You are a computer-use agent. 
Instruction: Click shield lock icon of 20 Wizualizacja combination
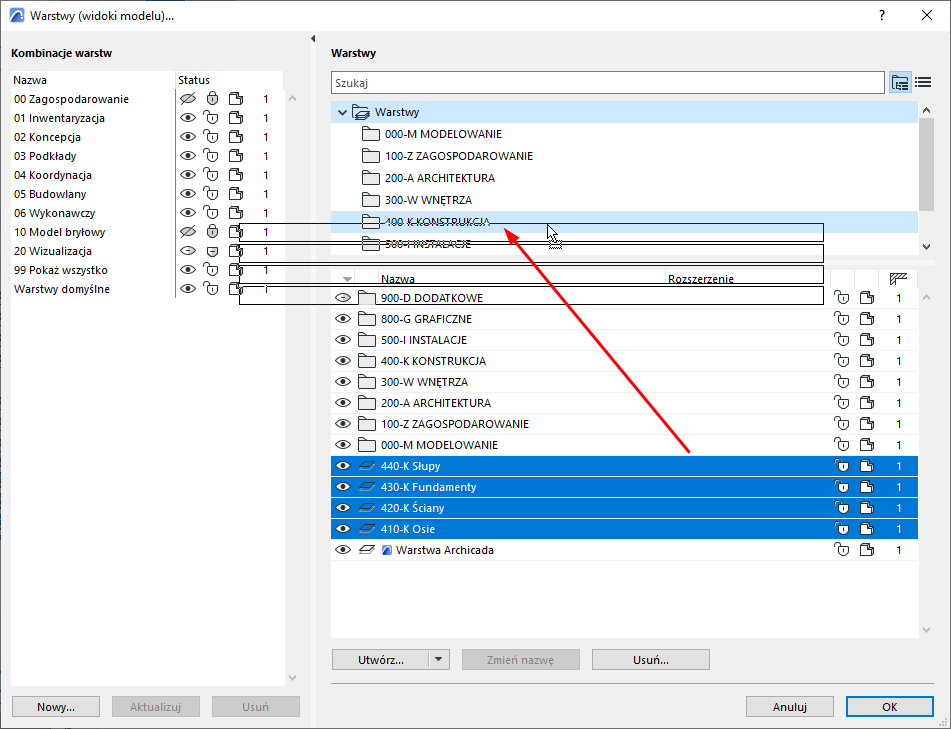pos(212,251)
